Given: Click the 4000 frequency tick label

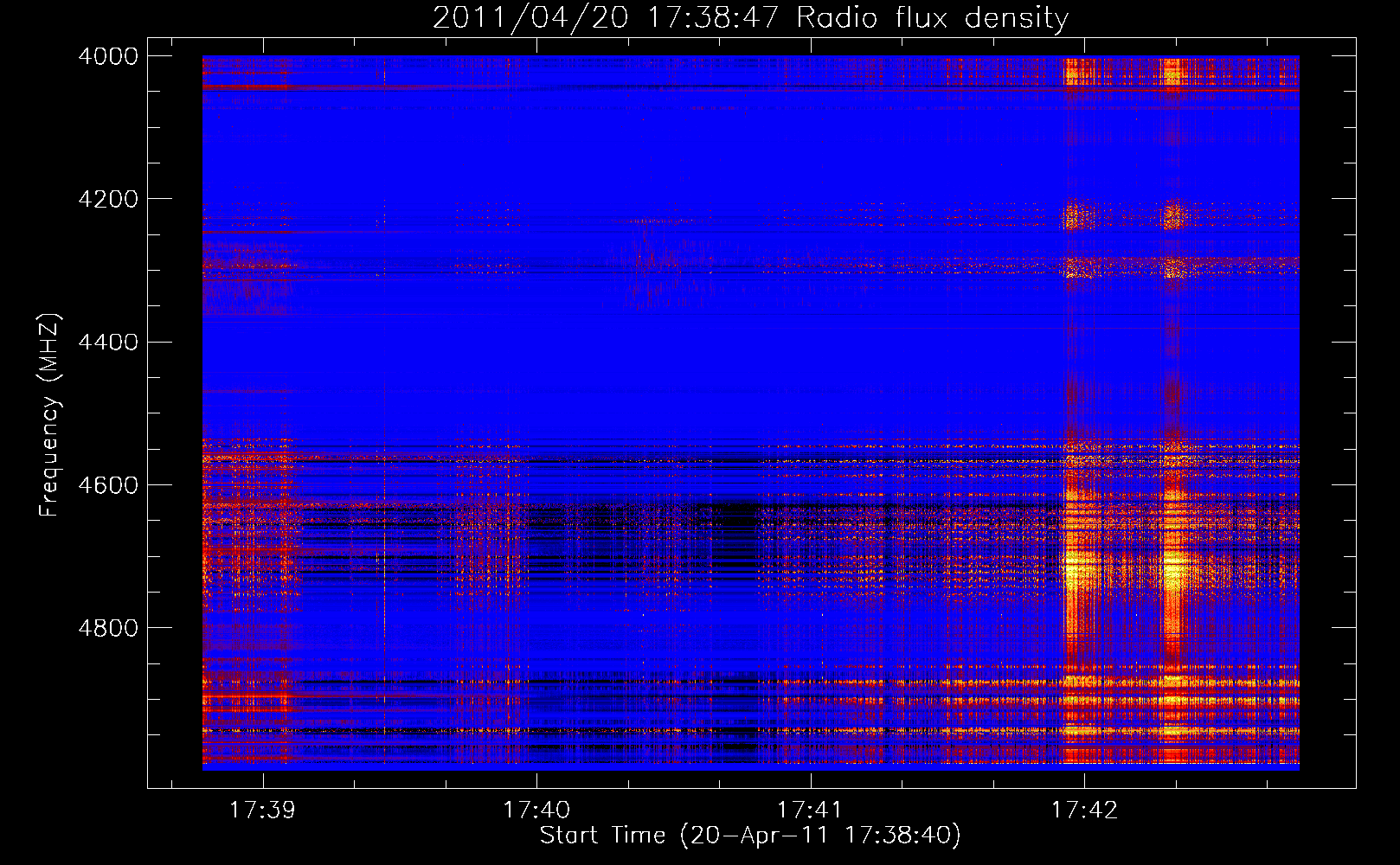Looking at the screenshot, I should 108,56.
